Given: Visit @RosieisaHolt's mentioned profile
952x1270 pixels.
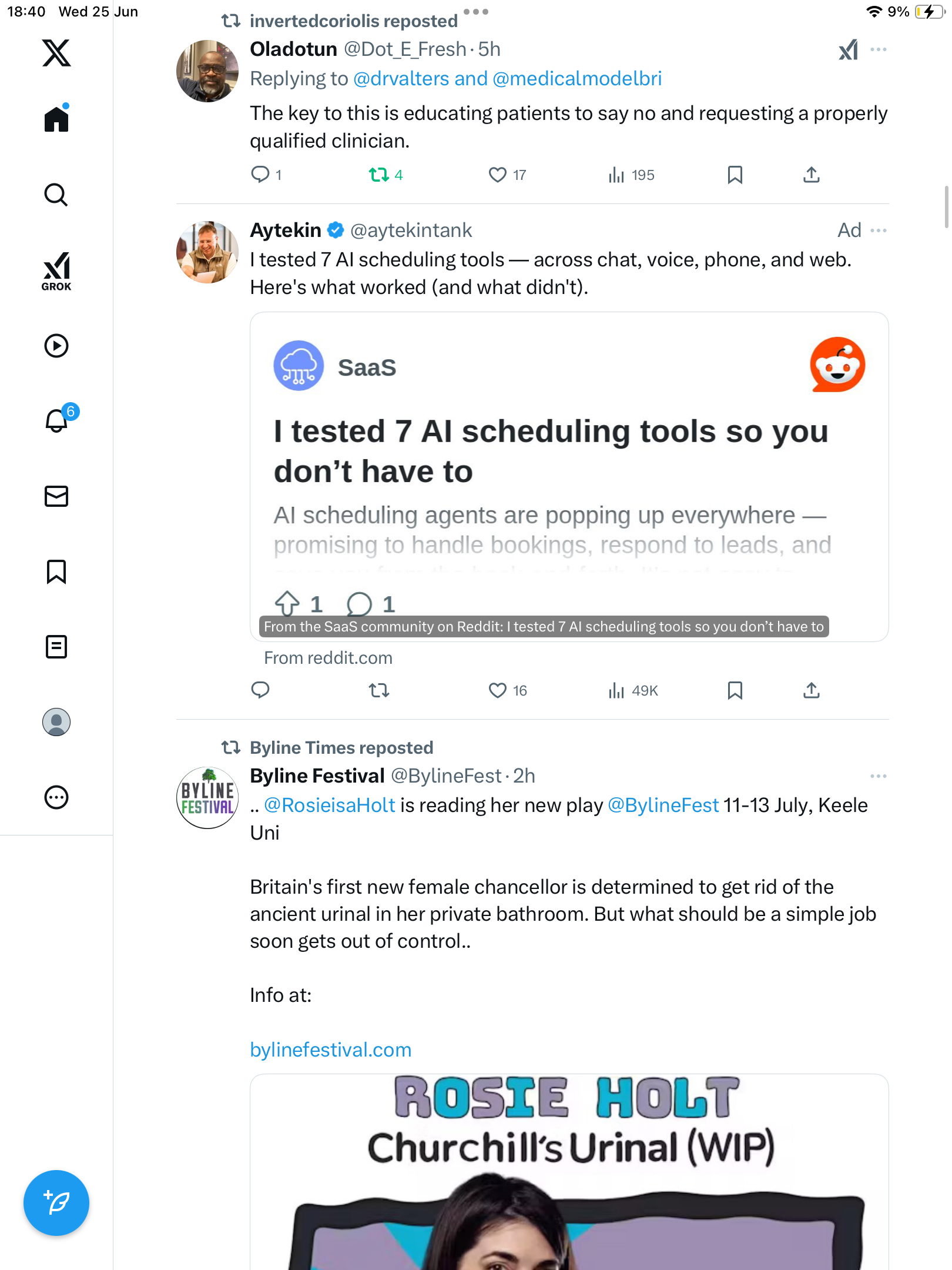Looking at the screenshot, I should 330,805.
